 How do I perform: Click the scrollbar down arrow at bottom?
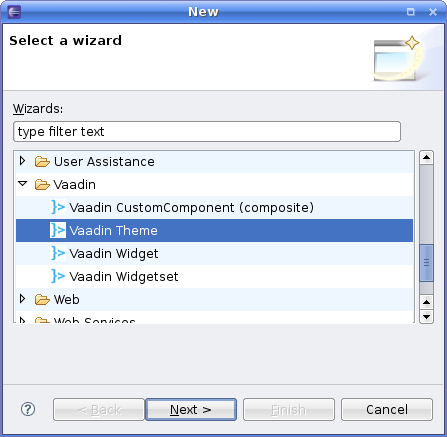(x=426, y=317)
